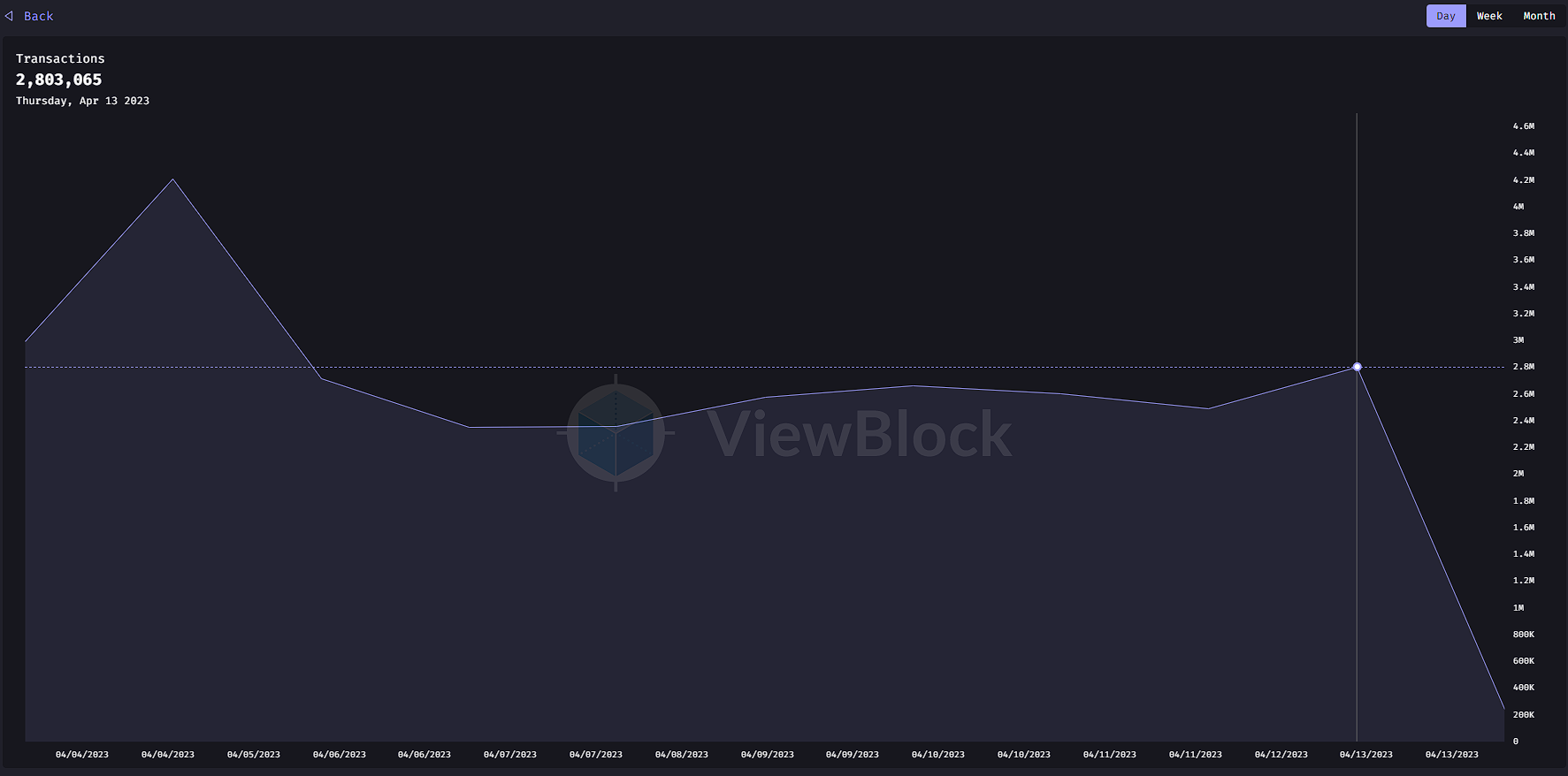Image resolution: width=1568 pixels, height=776 pixels.
Task: Click the 04/08/2023 x-axis date label
Action: click(x=682, y=755)
